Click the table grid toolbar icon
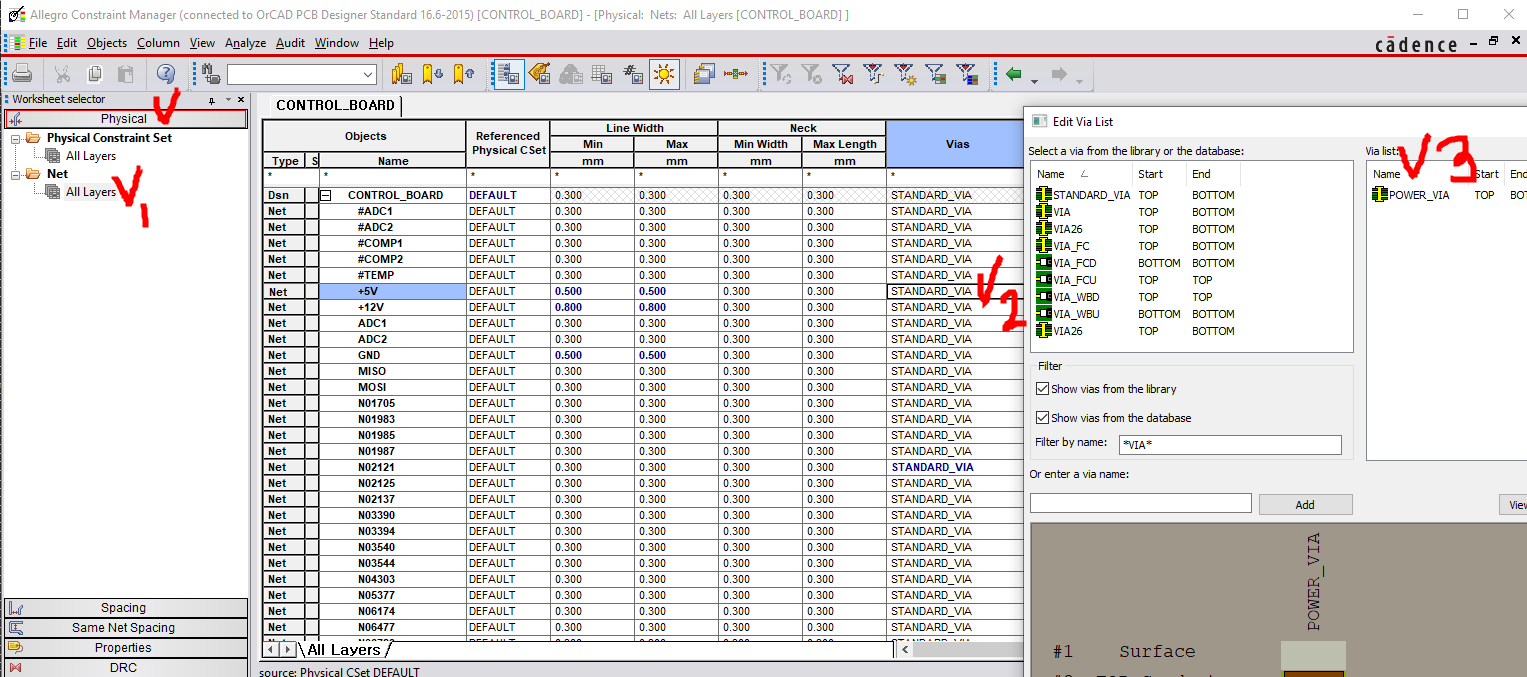Viewport: 1527px width, 677px height. [602, 74]
